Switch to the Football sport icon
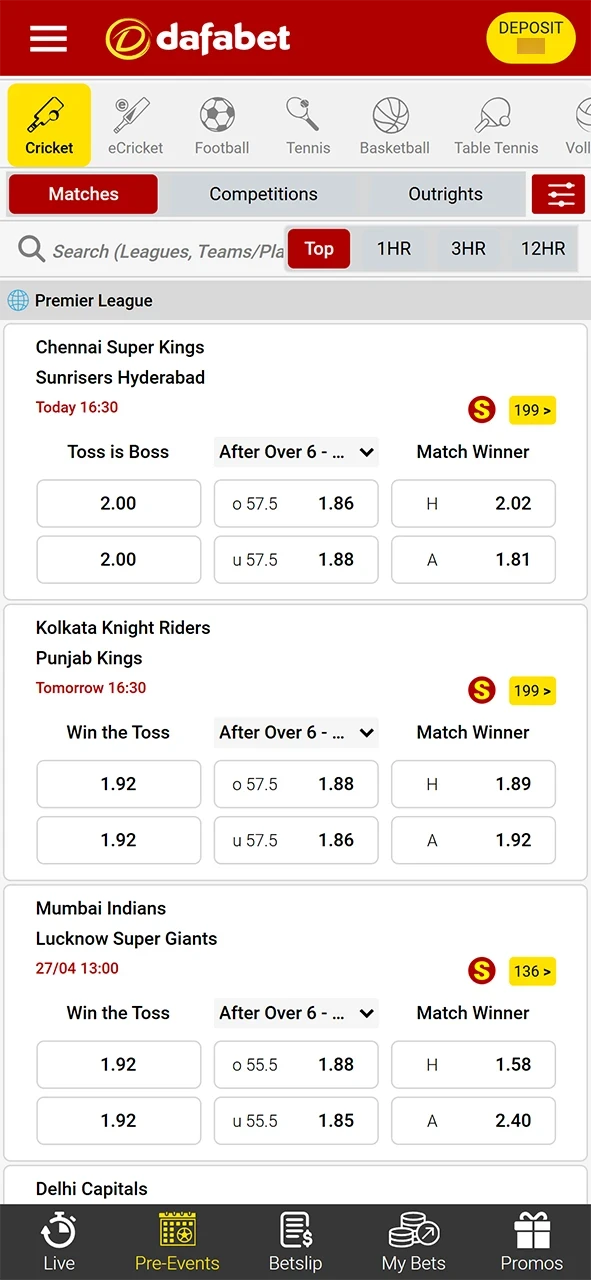 pyautogui.click(x=221, y=122)
